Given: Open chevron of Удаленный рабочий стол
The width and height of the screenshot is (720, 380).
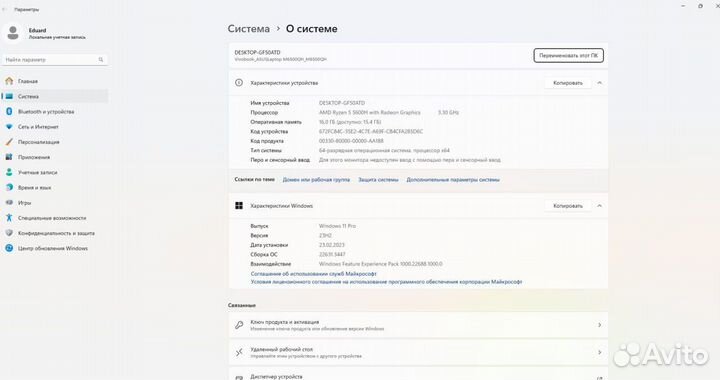Looking at the screenshot, I should 599,352.
